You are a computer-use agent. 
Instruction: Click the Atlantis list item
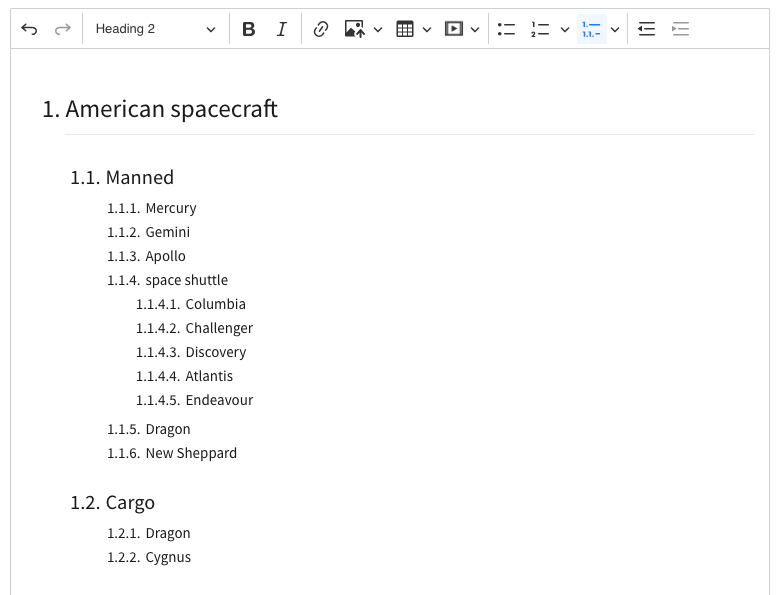coord(209,376)
